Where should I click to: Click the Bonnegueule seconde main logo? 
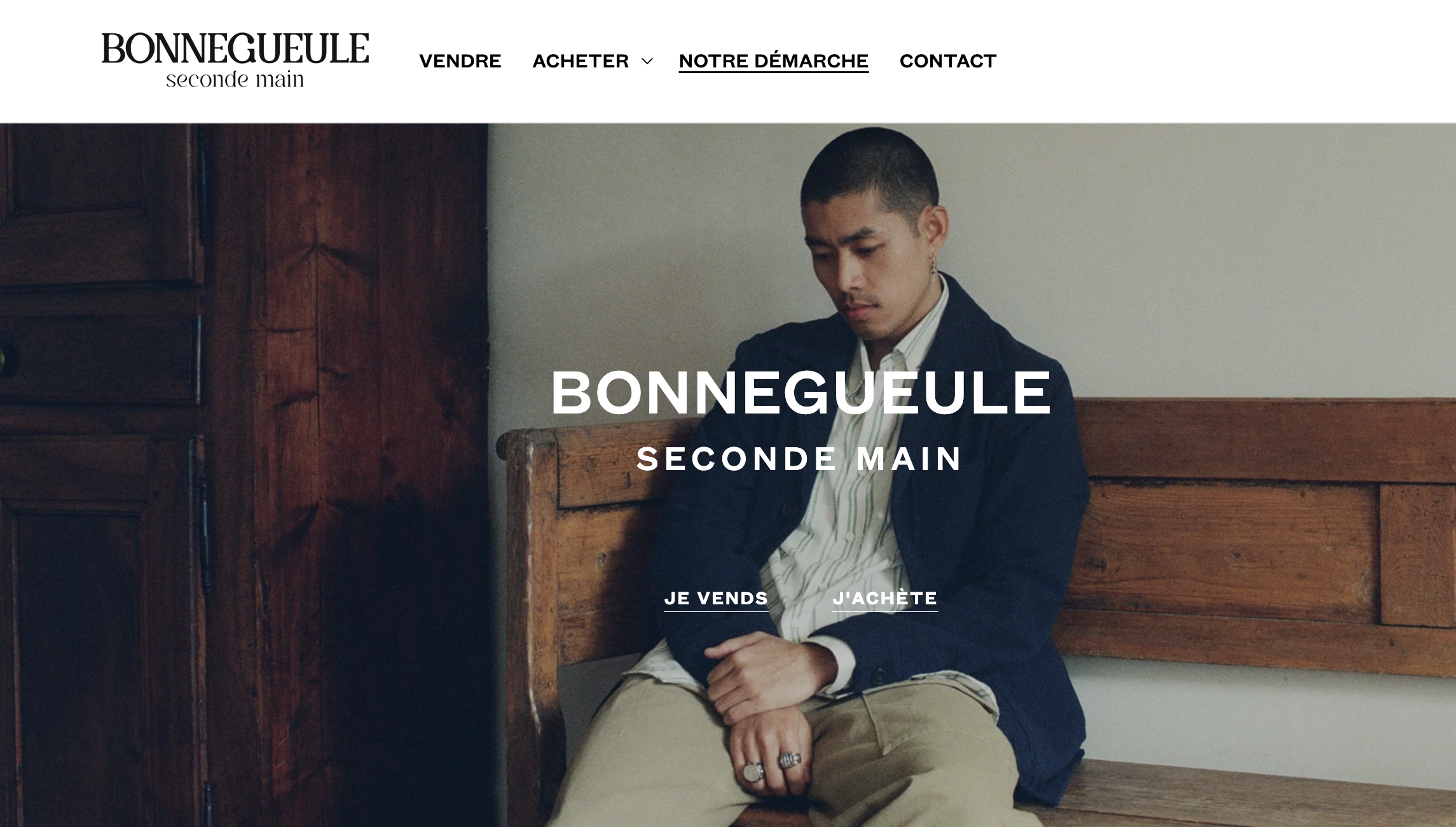pyautogui.click(x=235, y=60)
